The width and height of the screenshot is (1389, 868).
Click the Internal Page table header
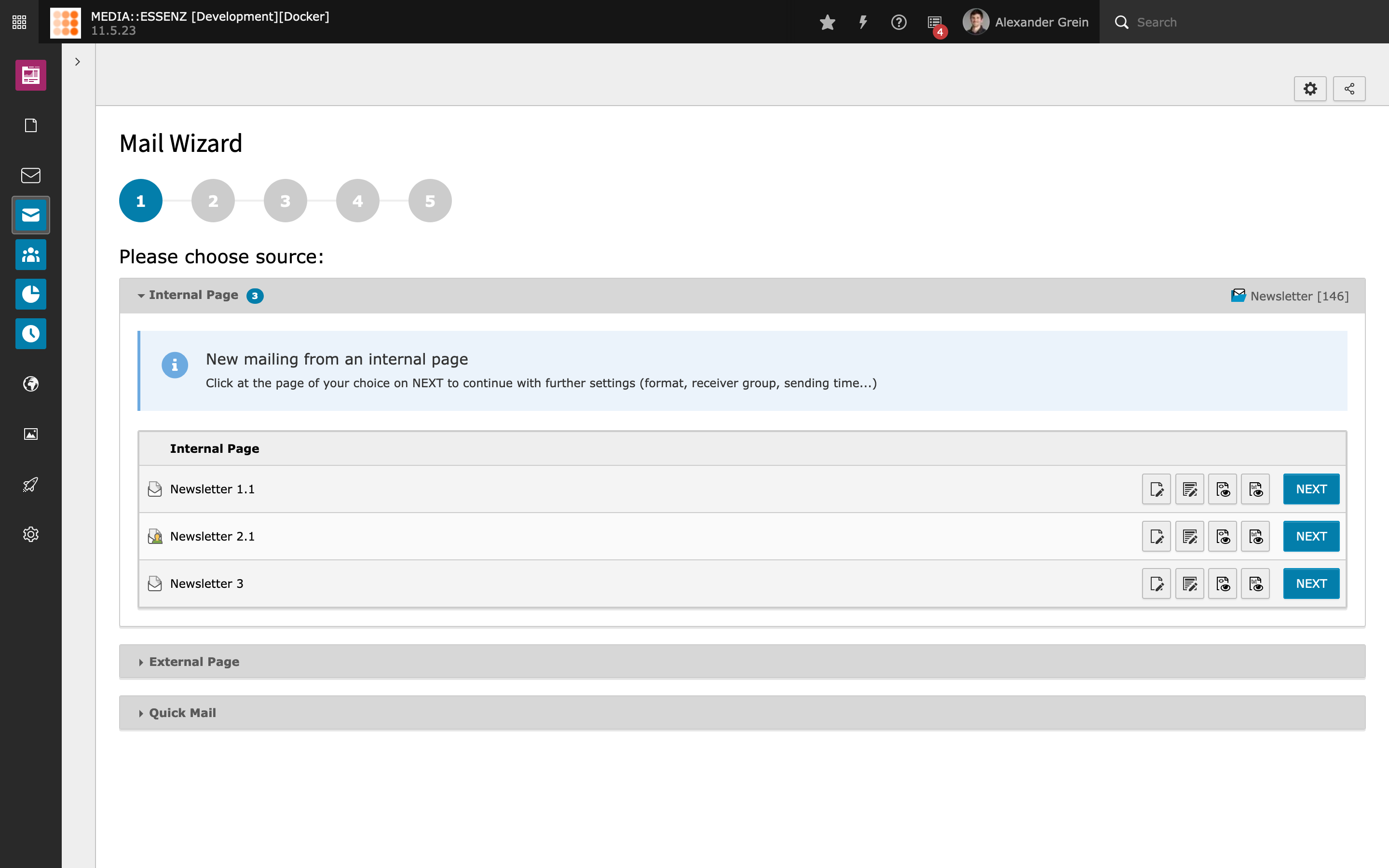pos(214,449)
